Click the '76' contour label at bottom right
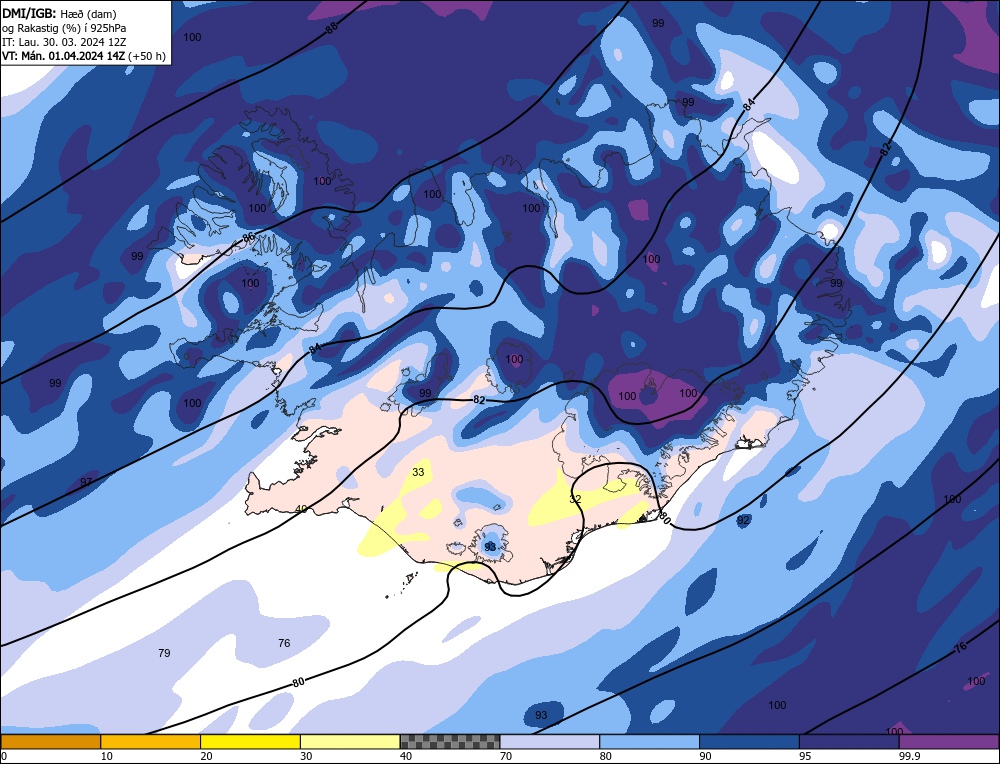The width and height of the screenshot is (1000, 764). [x=960, y=648]
